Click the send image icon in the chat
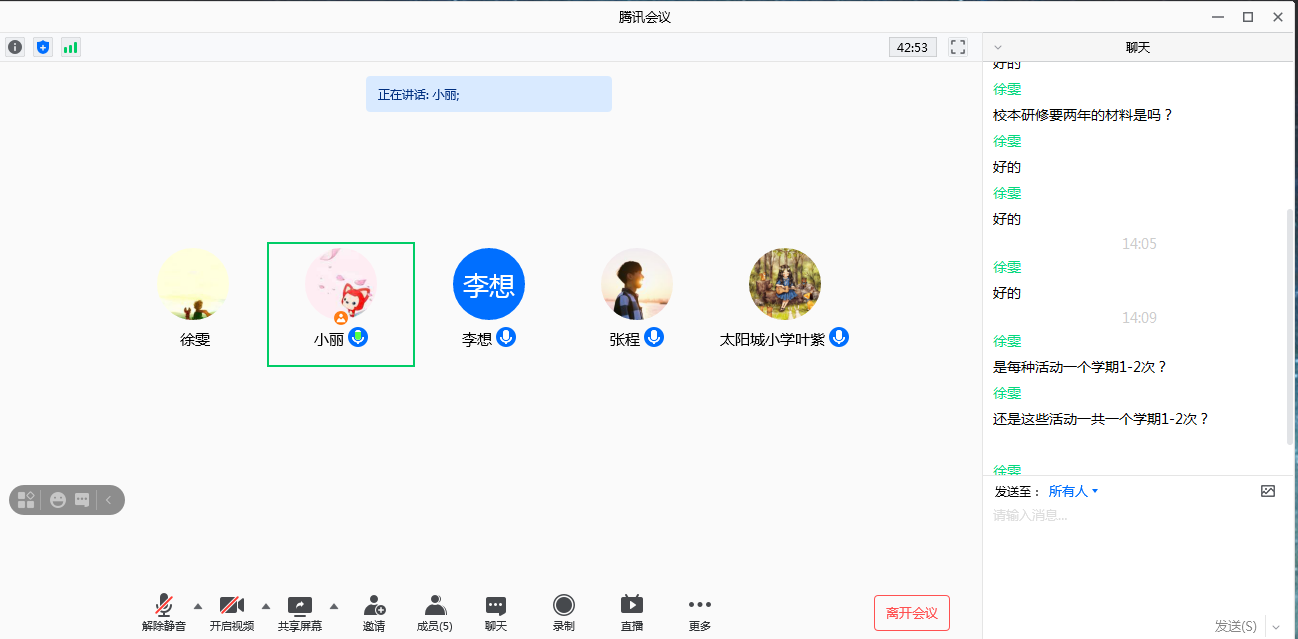Viewport: 1298px width, 639px height. pyautogui.click(x=1268, y=491)
